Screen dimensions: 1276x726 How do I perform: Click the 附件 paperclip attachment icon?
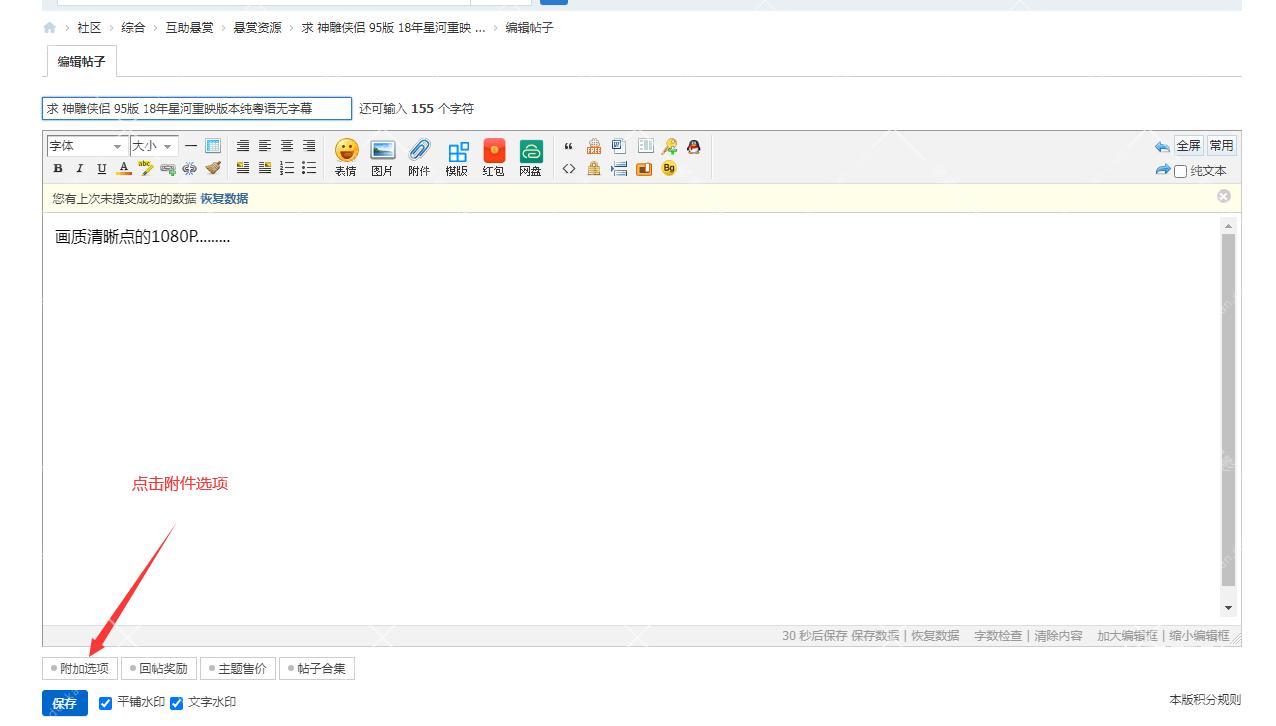click(419, 157)
